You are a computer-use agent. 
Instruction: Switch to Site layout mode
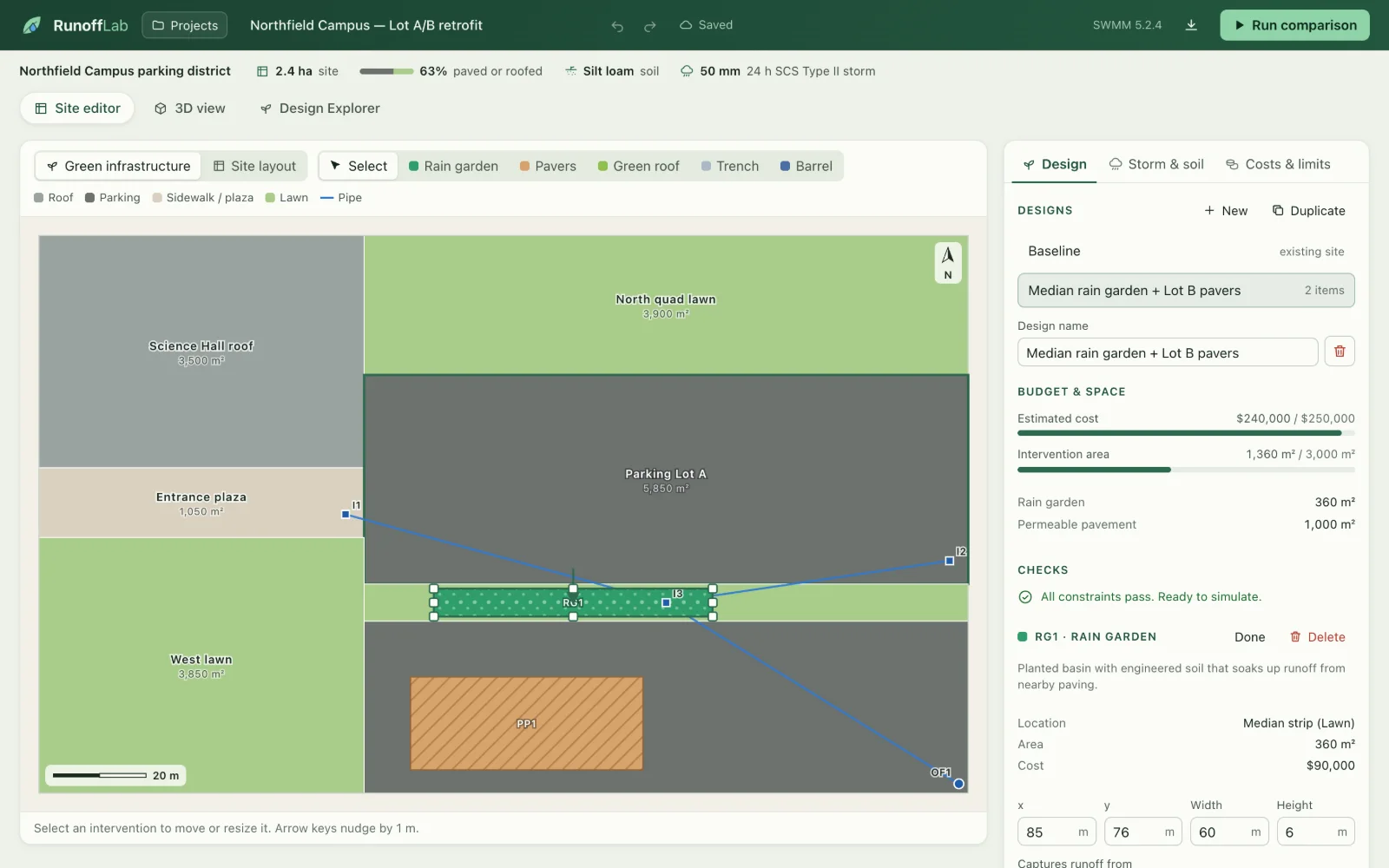point(255,166)
